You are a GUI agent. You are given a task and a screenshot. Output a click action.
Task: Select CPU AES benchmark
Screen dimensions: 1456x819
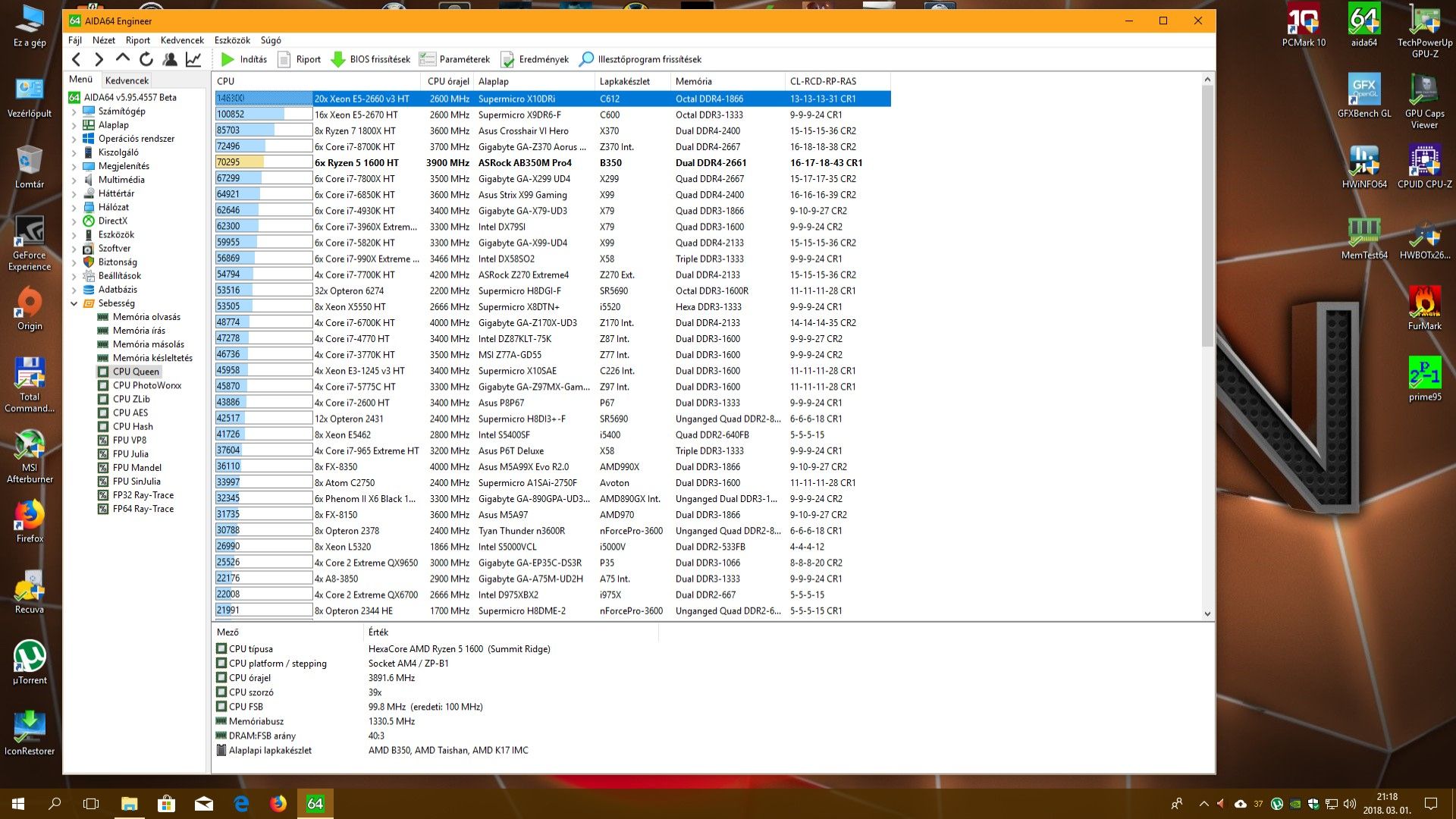pos(130,413)
